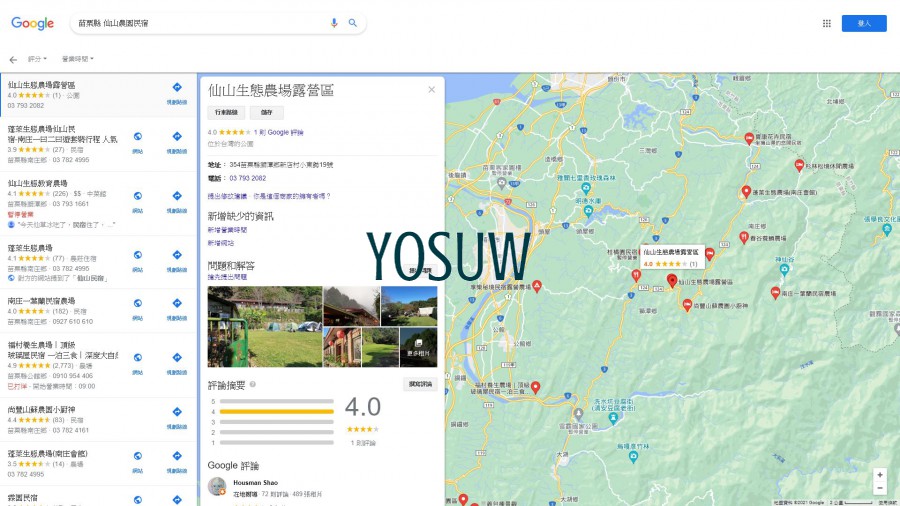900x506 pixels.
Task: Click the suggest an edit link
Action: [x=227, y=196]
